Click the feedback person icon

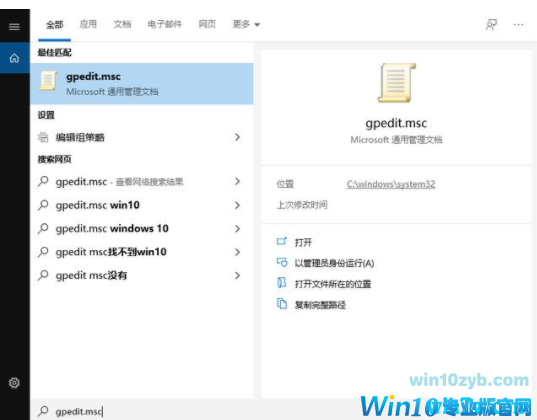click(x=491, y=24)
